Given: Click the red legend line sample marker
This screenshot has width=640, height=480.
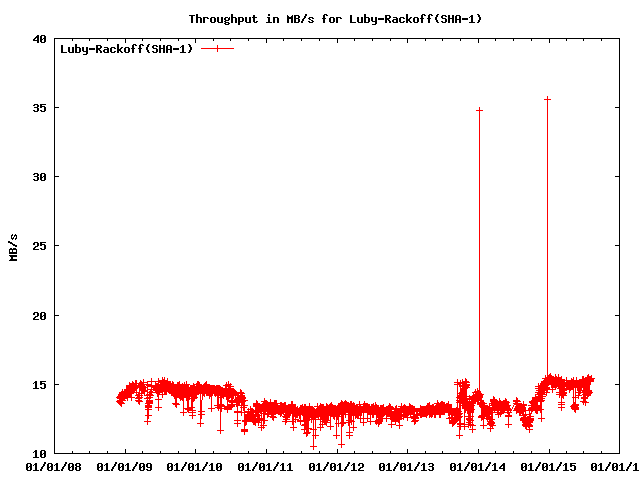Looking at the screenshot, I should click(x=217, y=48).
